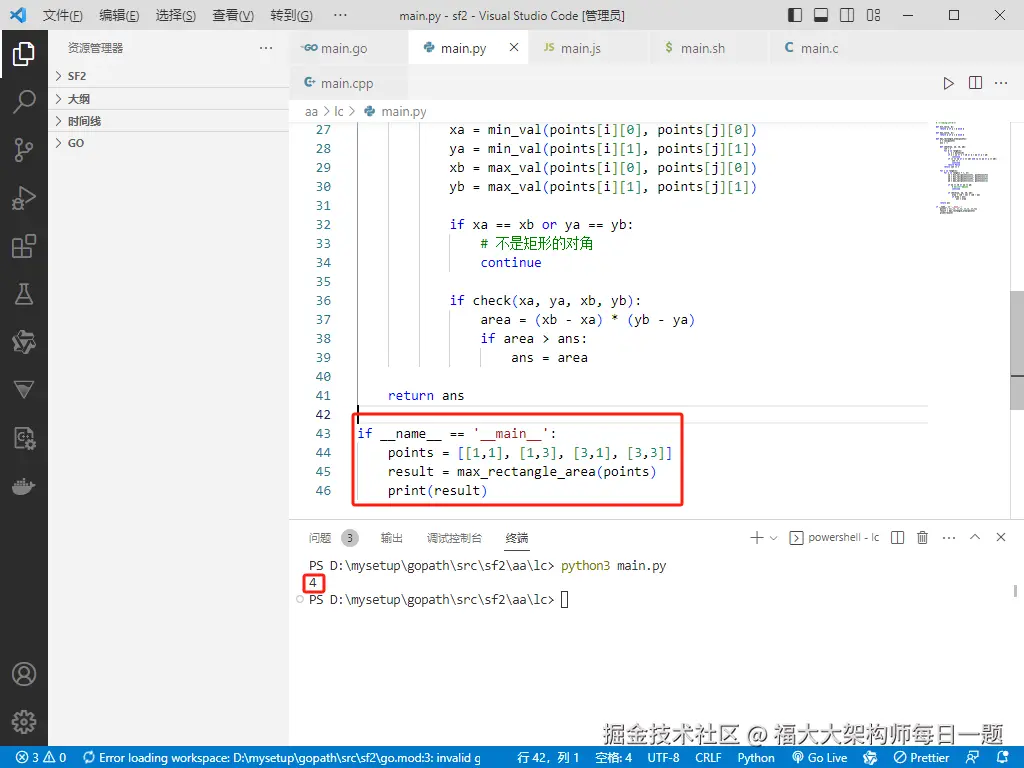1024x768 pixels.
Task: Change CRLF line ending setting
Action: point(708,758)
